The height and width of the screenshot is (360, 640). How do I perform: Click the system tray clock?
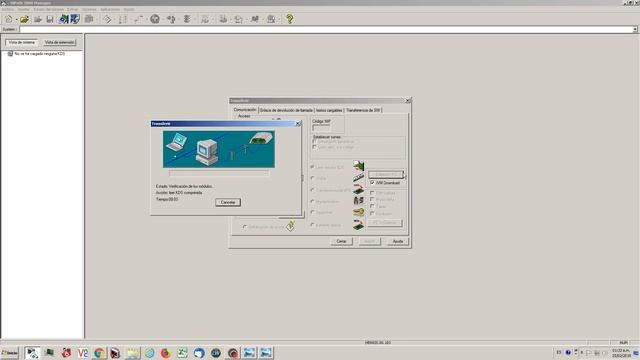pos(621,353)
